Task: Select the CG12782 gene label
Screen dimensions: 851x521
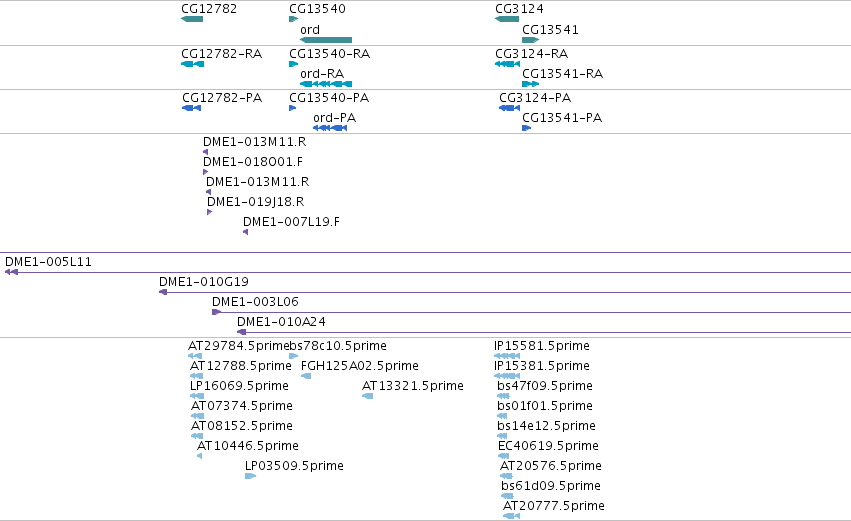Action: (209, 9)
